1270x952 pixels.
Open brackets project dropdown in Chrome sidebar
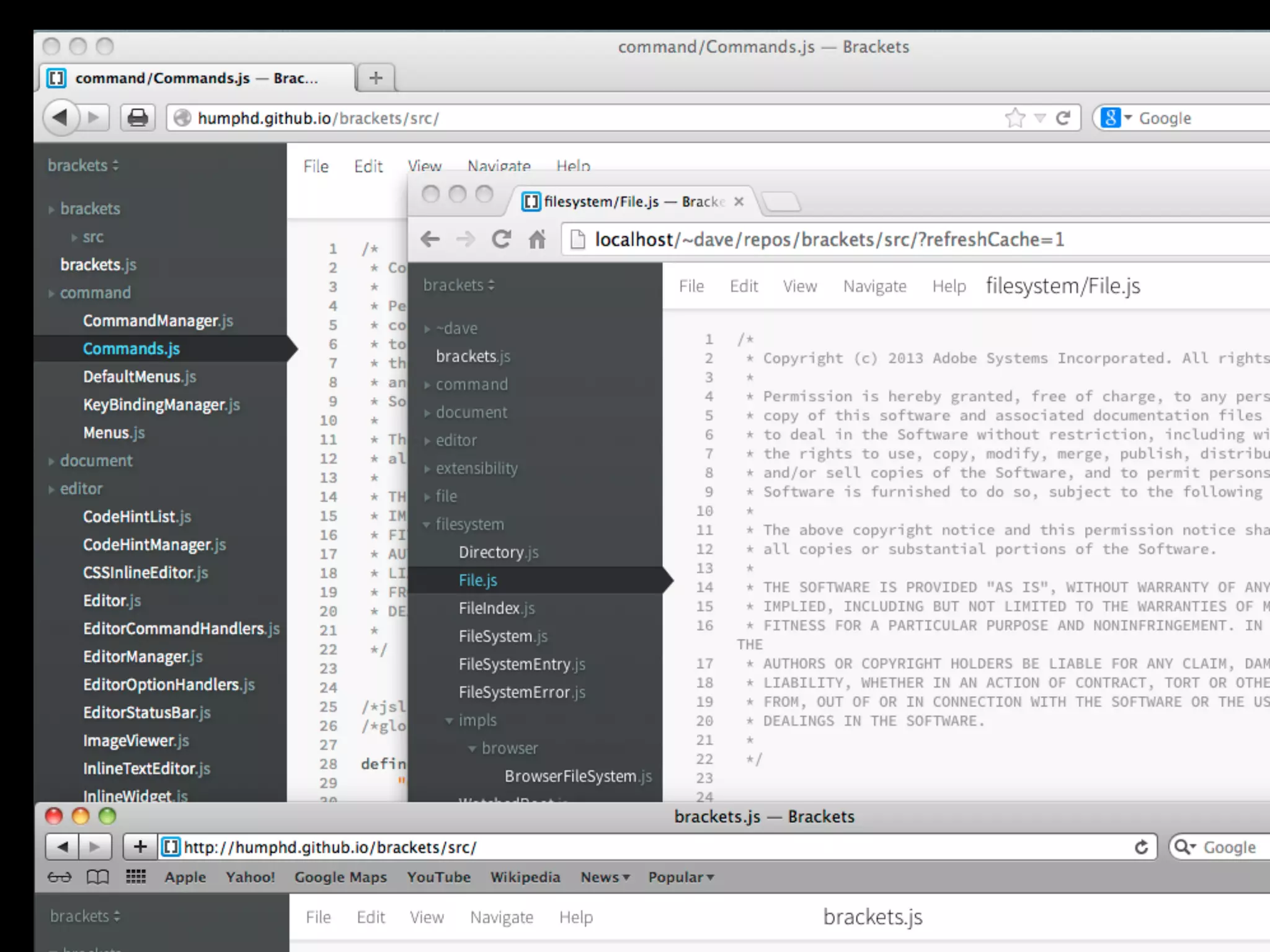pyautogui.click(x=459, y=285)
